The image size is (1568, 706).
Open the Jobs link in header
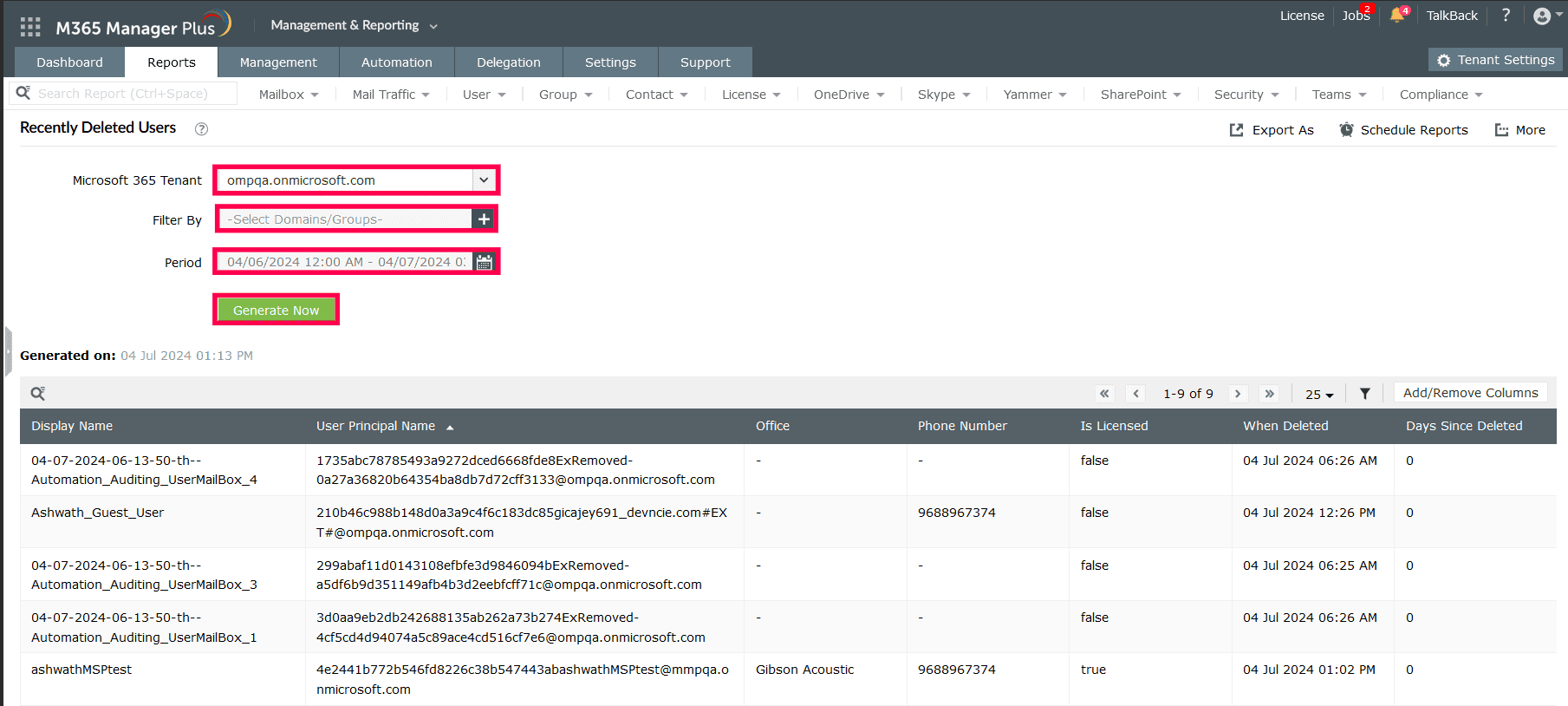(1356, 16)
